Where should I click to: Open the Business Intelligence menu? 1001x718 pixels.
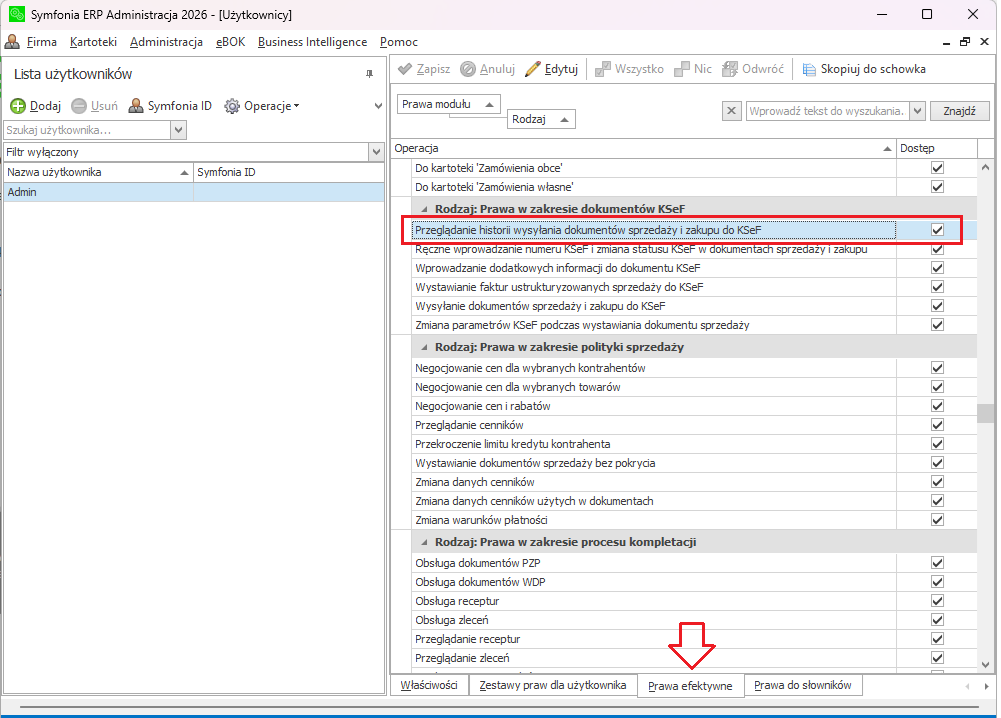[313, 42]
